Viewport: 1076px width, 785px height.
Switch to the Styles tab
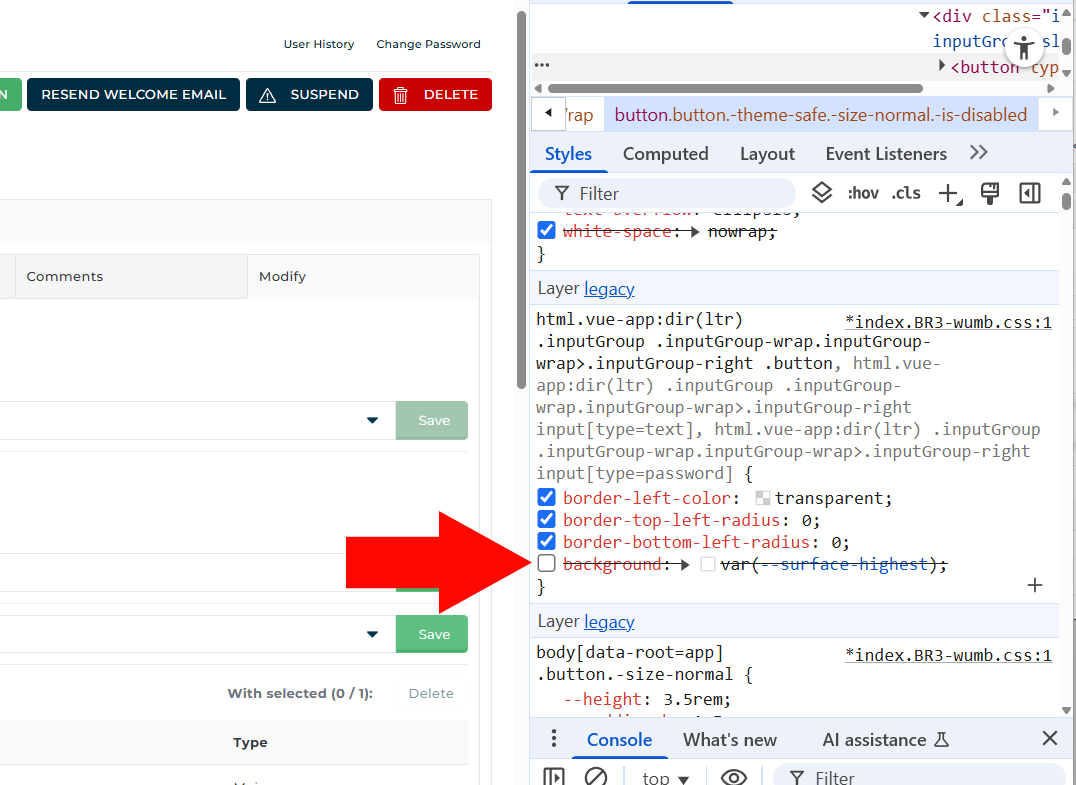point(568,154)
